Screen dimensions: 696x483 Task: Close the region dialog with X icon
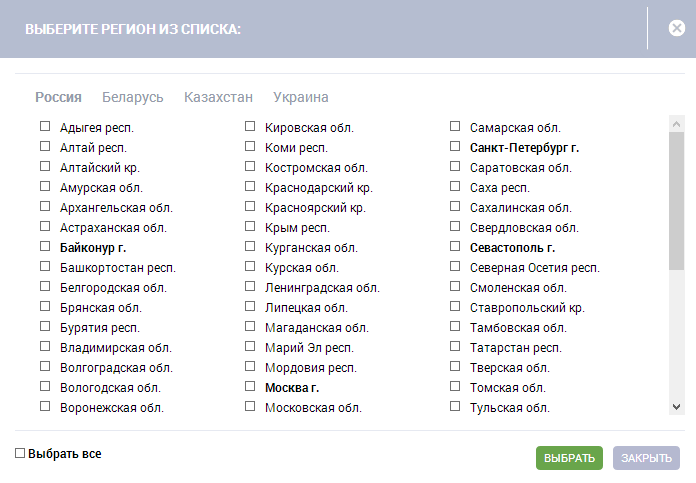click(677, 29)
